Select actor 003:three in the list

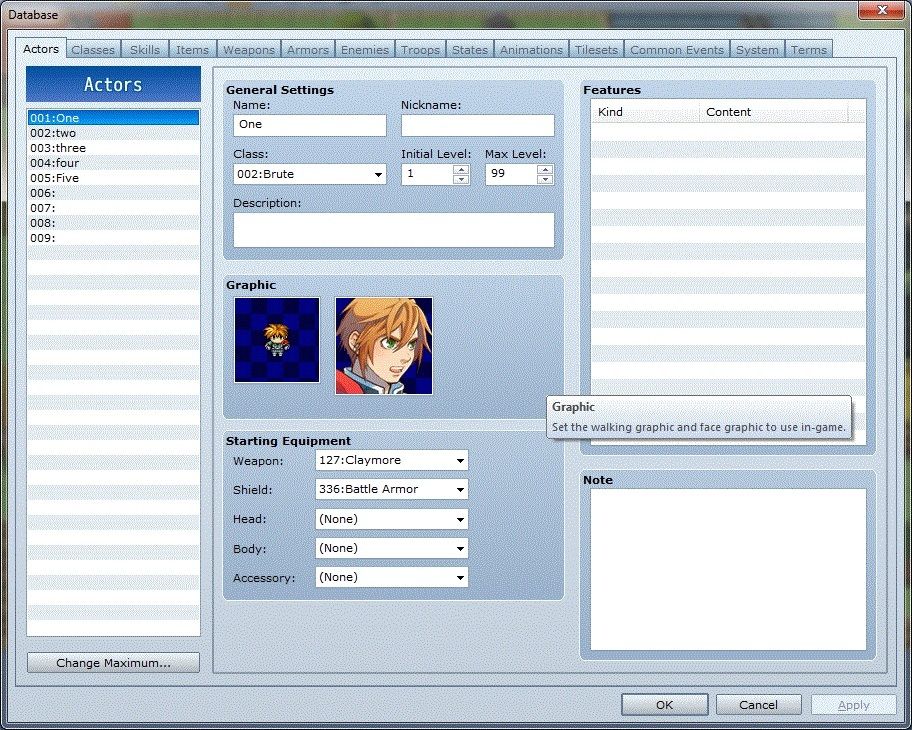click(x=58, y=148)
